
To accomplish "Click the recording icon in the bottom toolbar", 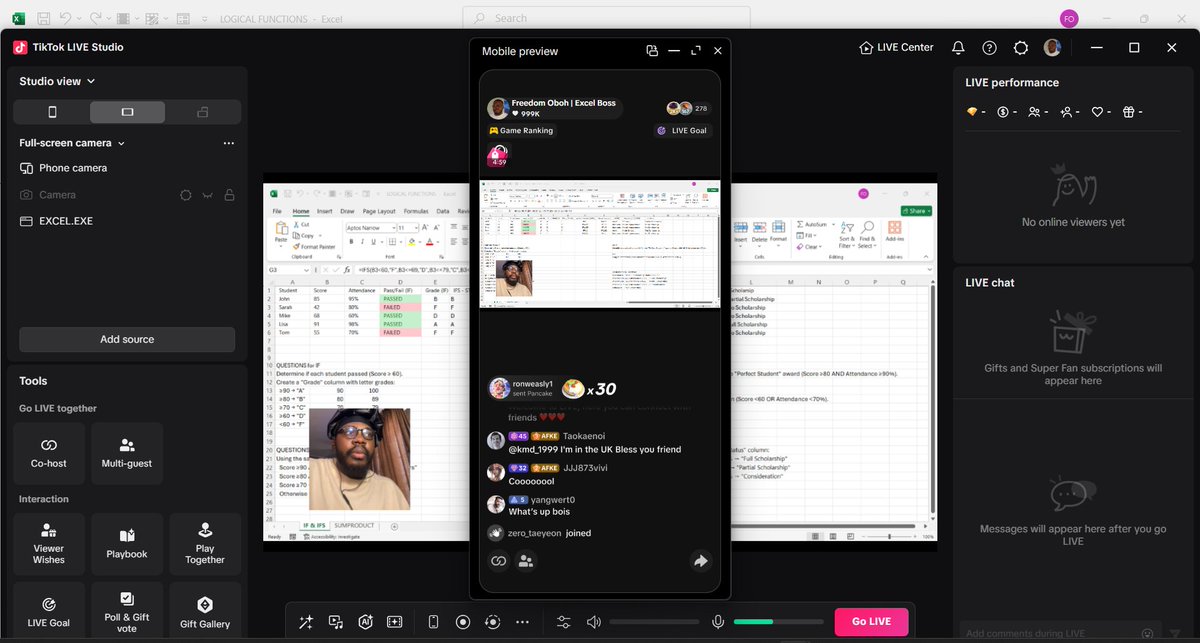I will [x=463, y=621].
